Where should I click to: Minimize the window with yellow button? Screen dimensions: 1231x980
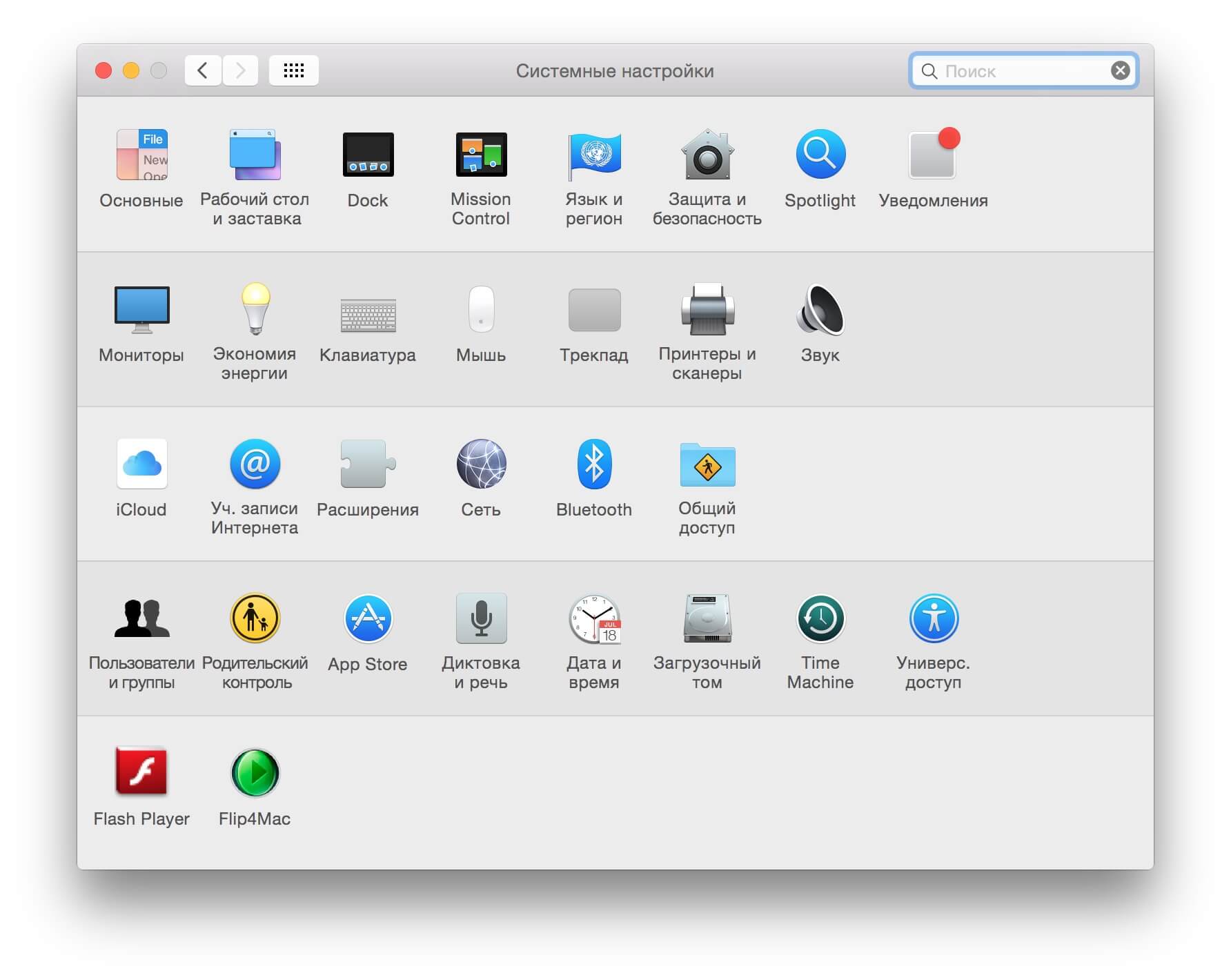131,70
